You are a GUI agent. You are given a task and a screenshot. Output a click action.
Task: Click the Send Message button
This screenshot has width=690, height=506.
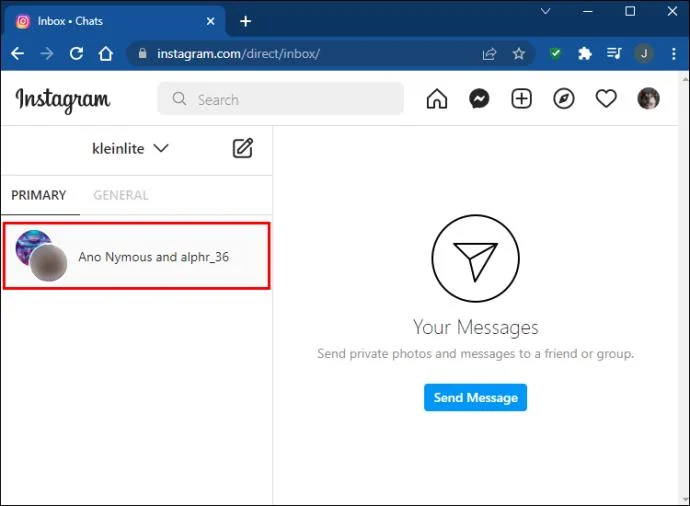[x=475, y=397]
